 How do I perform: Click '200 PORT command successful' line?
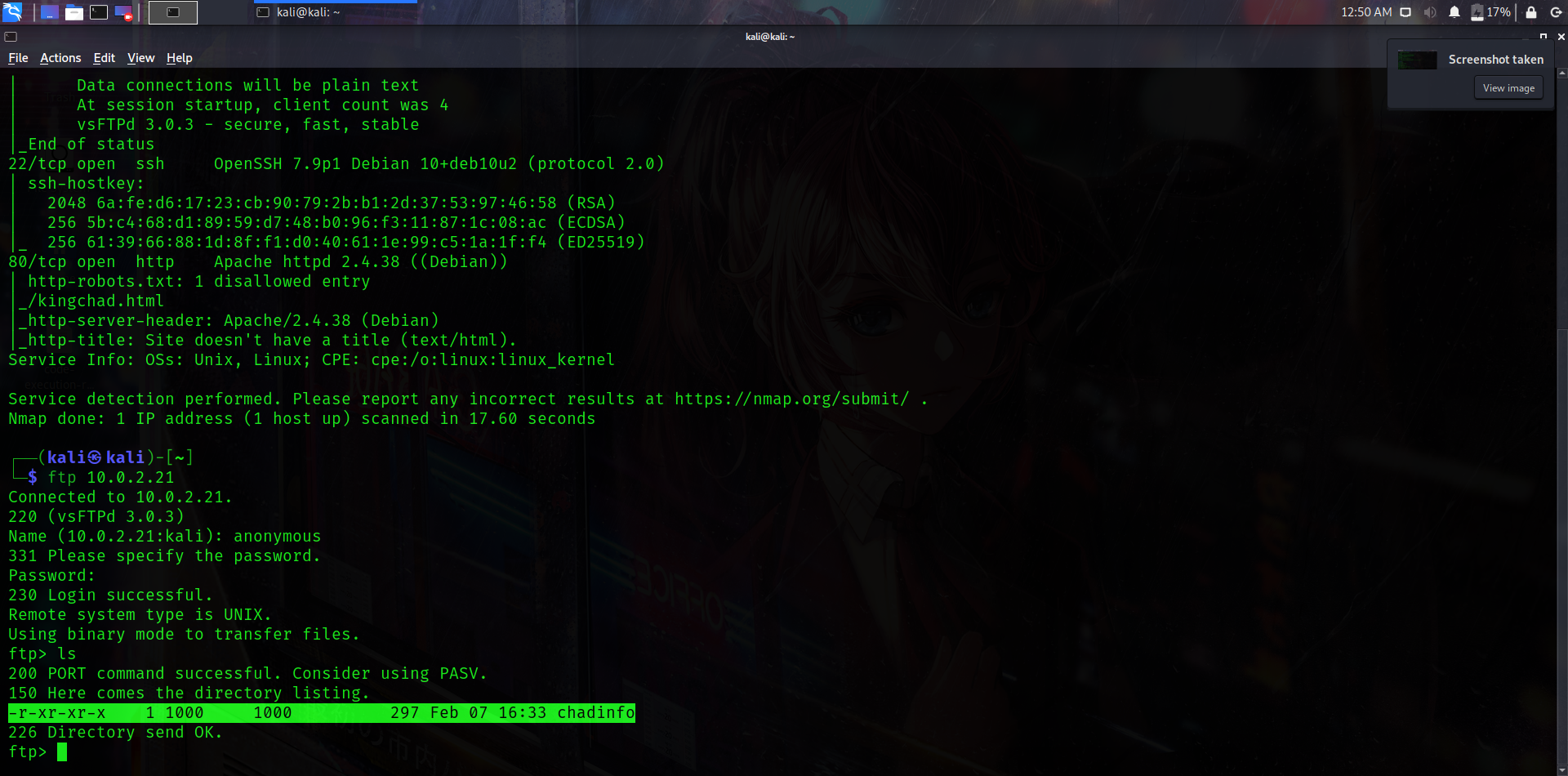tap(247, 674)
